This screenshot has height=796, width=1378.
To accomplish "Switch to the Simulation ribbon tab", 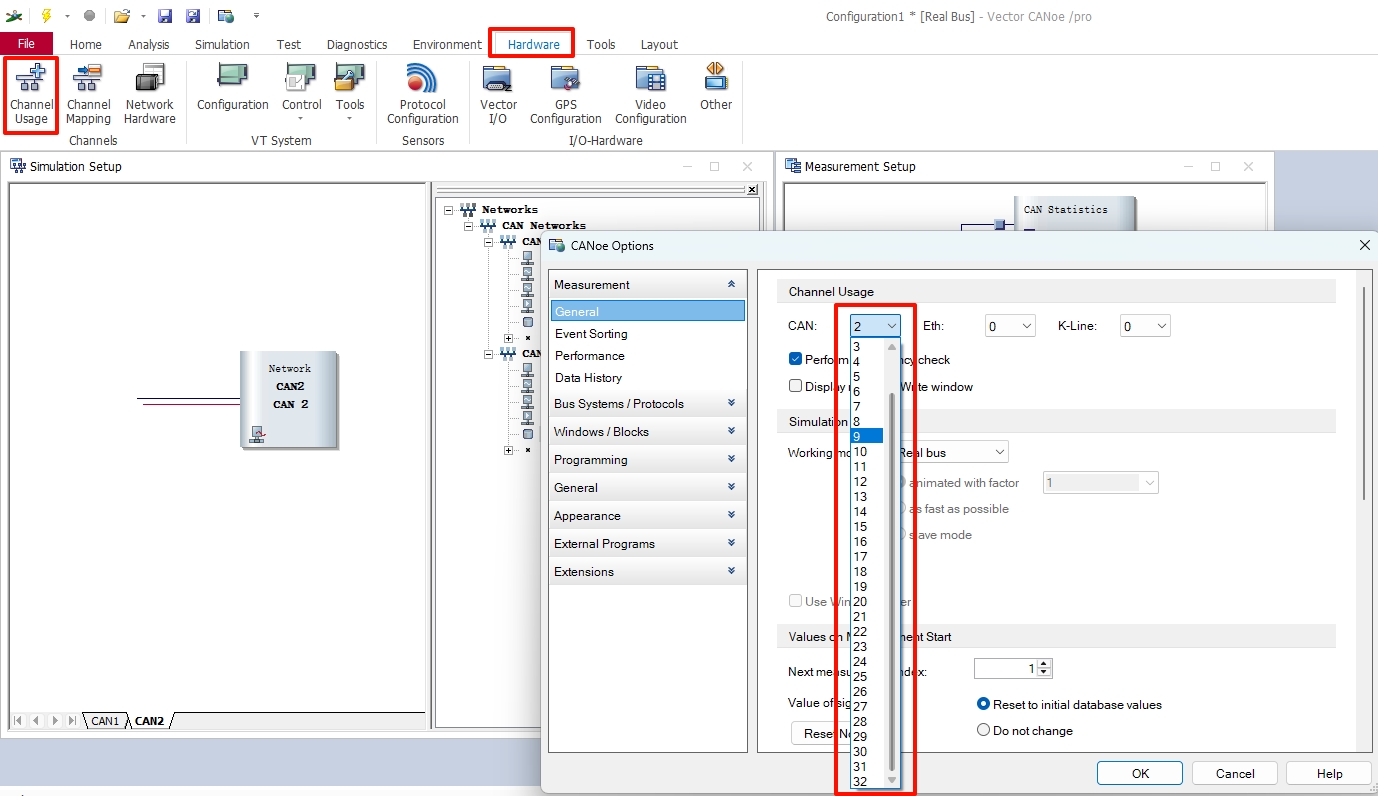I will [x=222, y=44].
